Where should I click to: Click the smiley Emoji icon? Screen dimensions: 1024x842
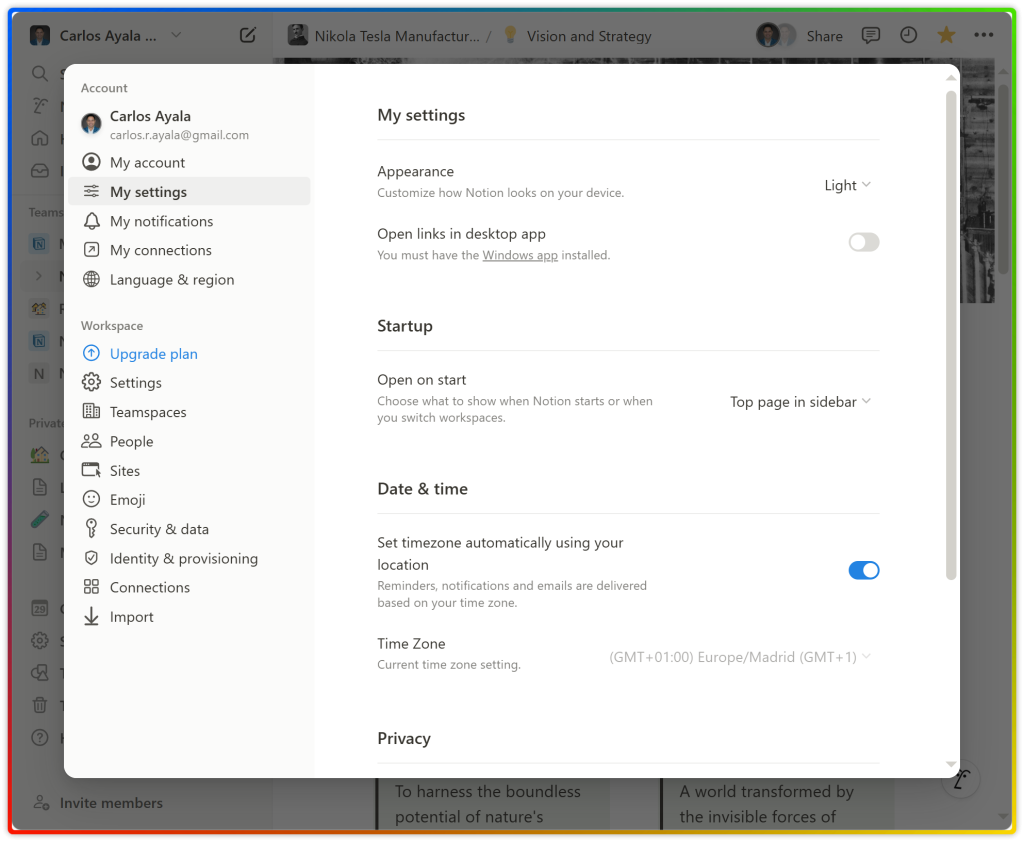[91, 500]
